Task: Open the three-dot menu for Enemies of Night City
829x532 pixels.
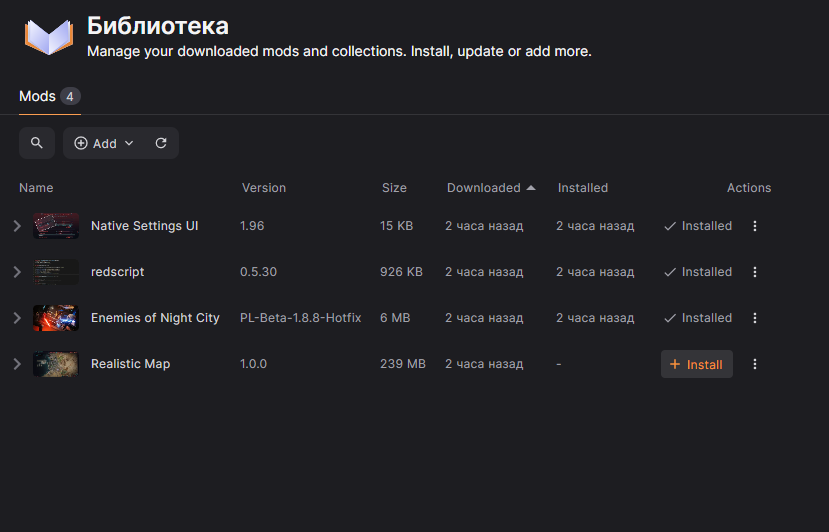Action: (x=755, y=318)
